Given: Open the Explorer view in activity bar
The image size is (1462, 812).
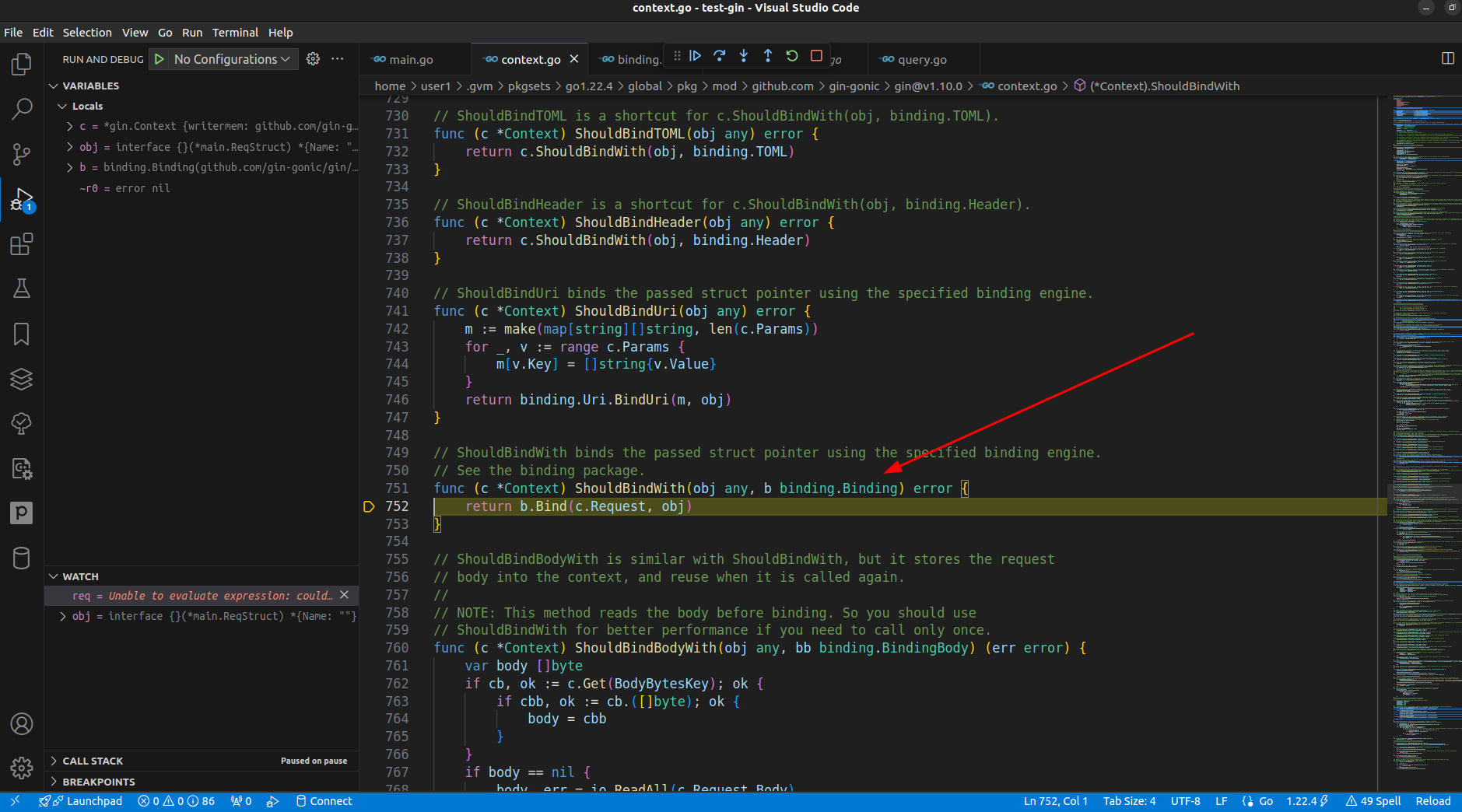Looking at the screenshot, I should click(22, 65).
